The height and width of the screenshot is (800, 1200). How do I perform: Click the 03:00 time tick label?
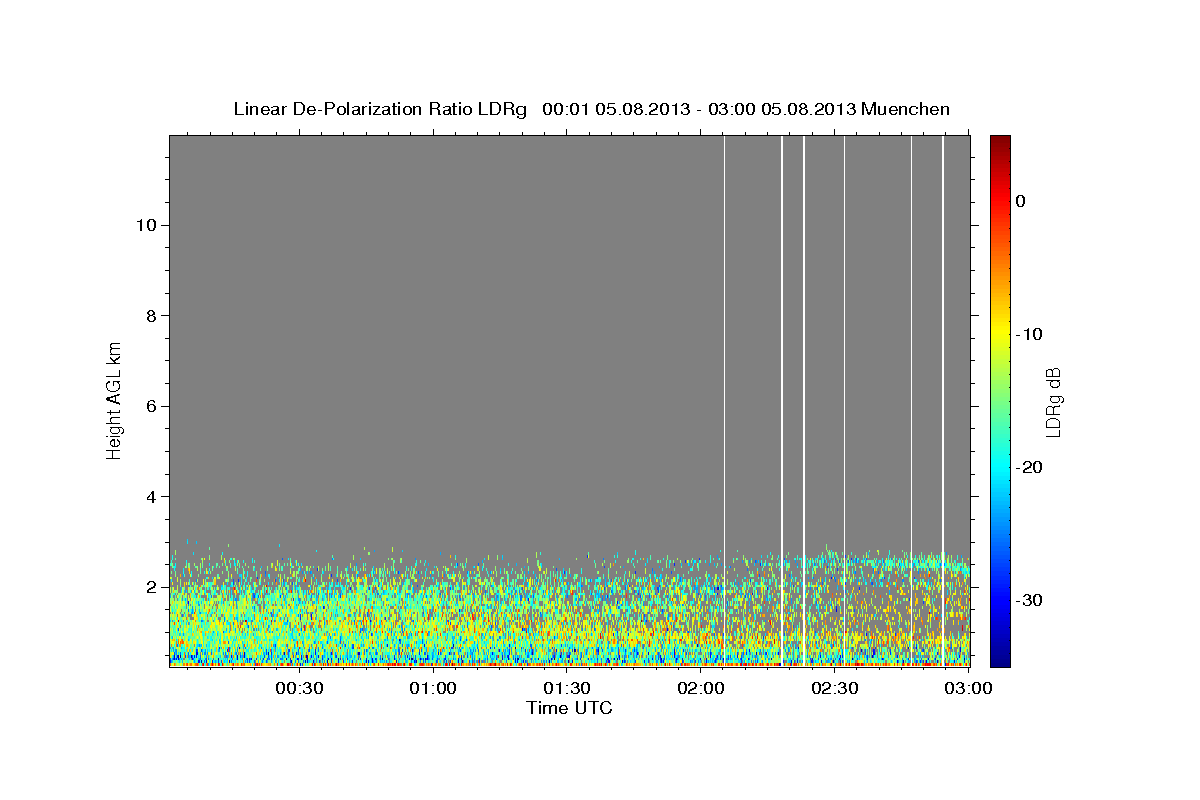[x=968, y=689]
